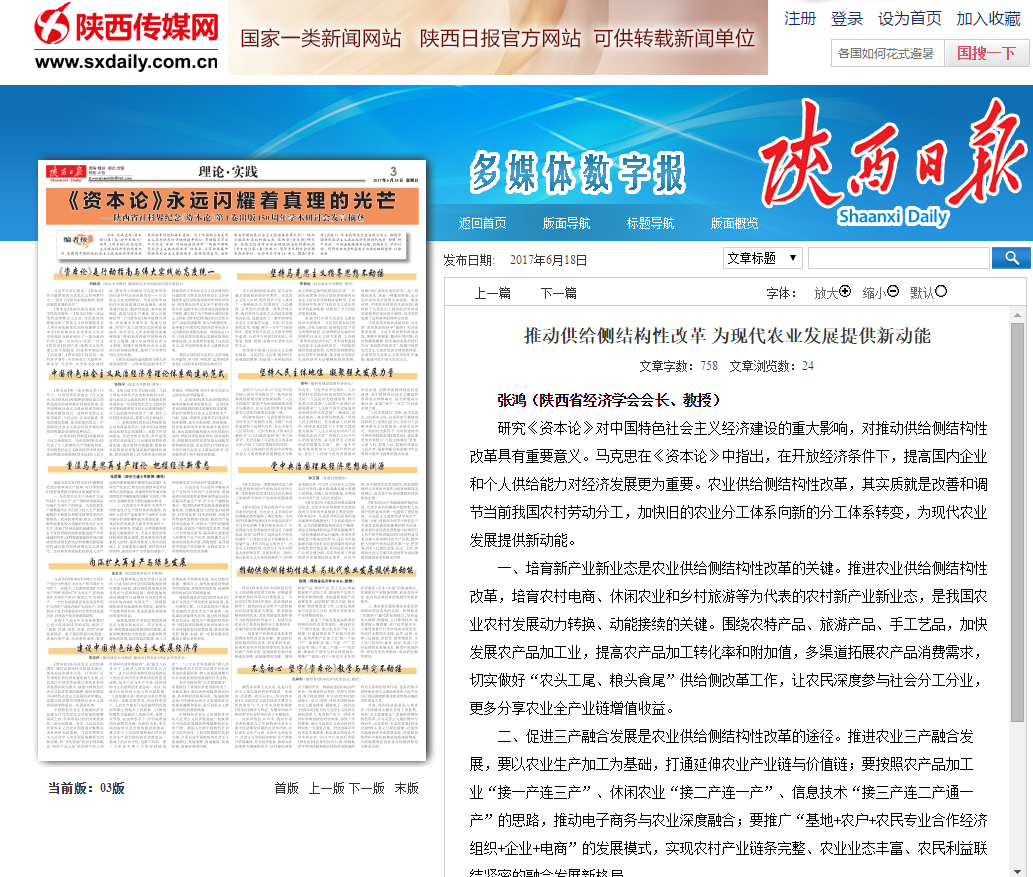The width and height of the screenshot is (1033, 877).
Task: Open 版面导航 navigation menu
Action: (x=566, y=223)
